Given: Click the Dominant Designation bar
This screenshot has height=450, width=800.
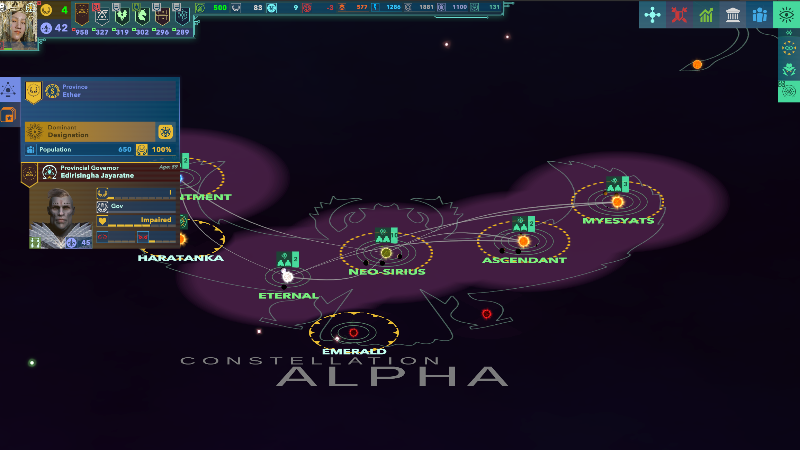Looking at the screenshot, I should (x=90, y=132).
